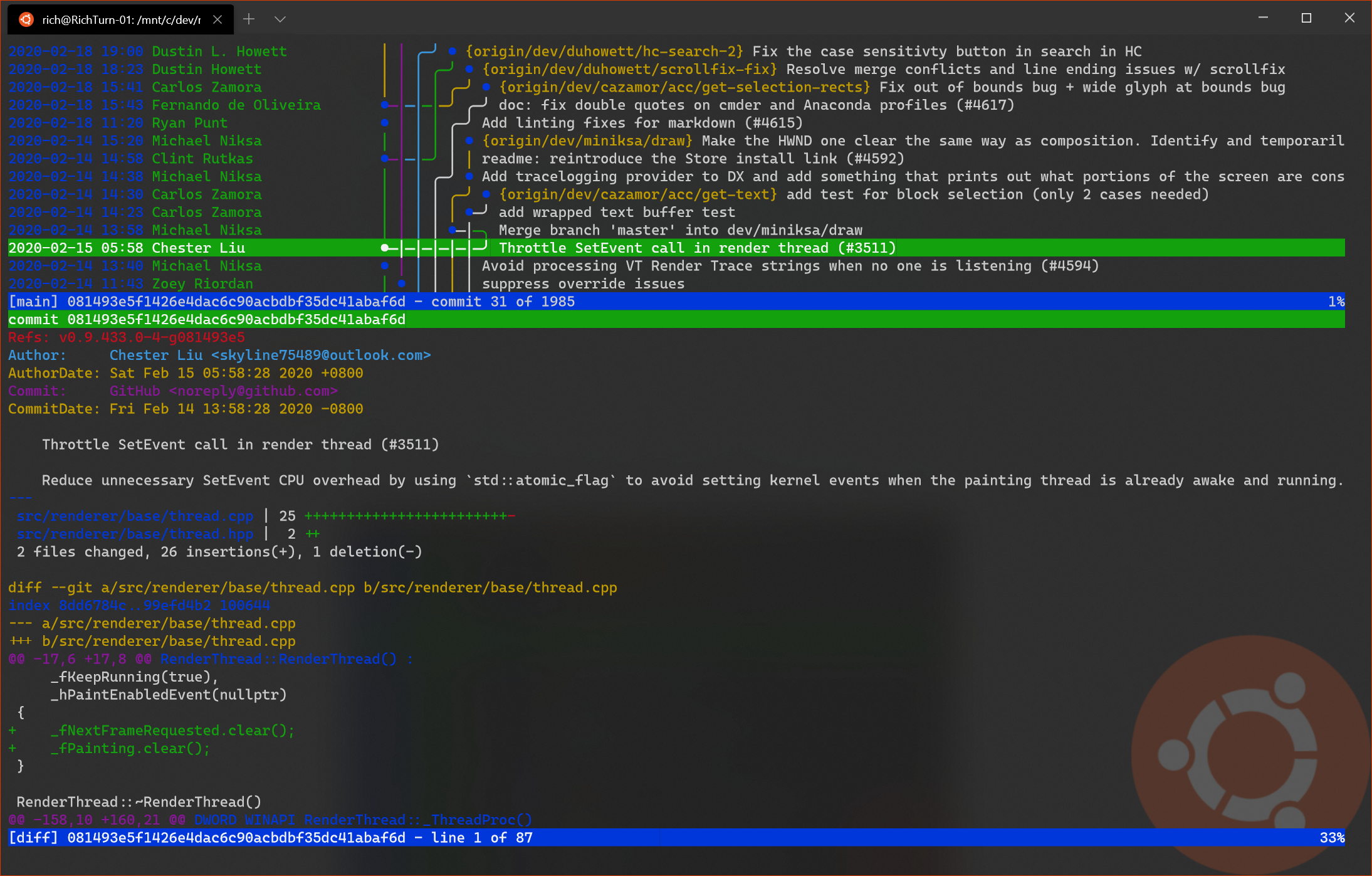Close the rich@RichTurn-01 terminal tab

point(217,19)
